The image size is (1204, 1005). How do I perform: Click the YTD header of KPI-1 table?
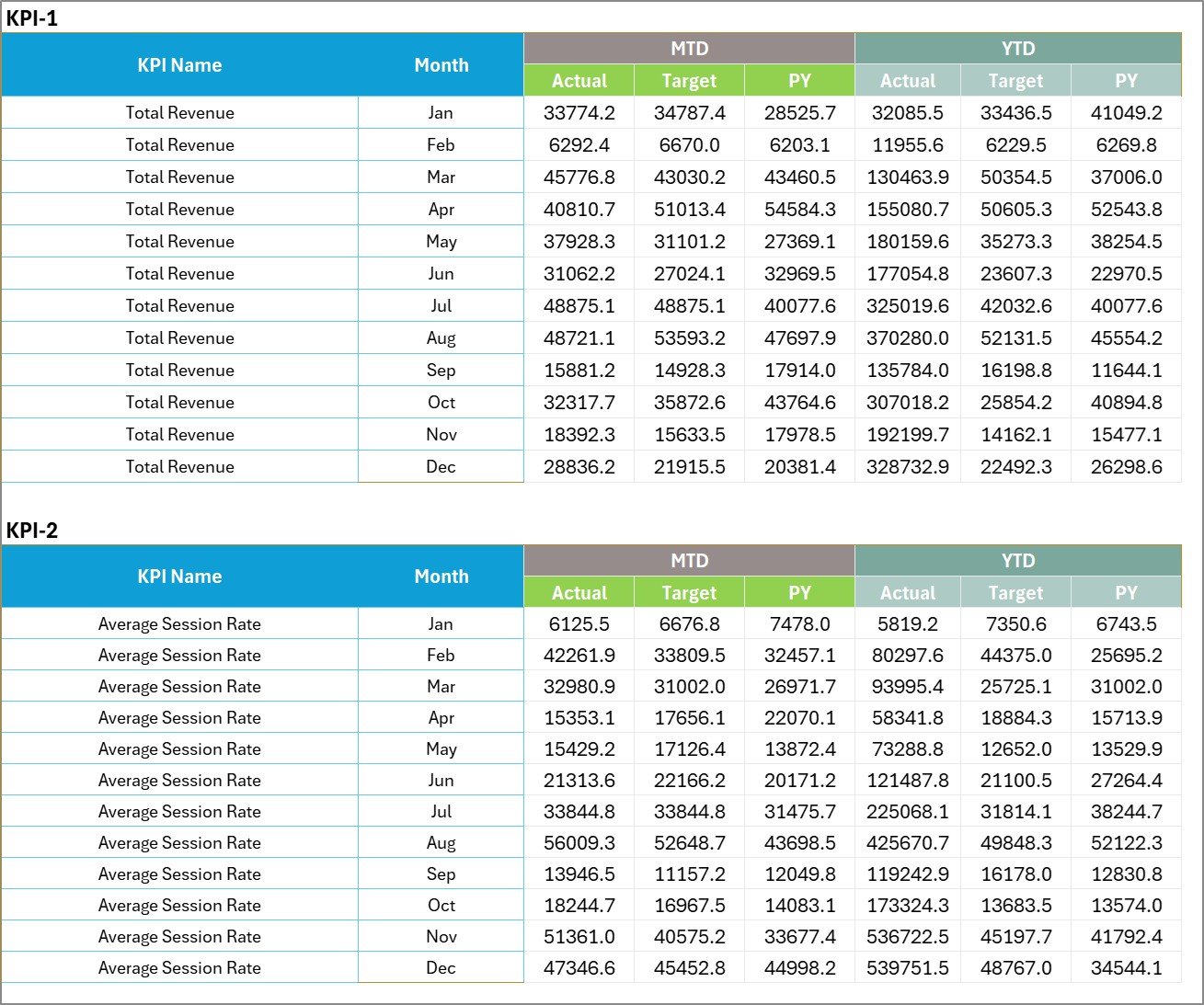(1016, 48)
